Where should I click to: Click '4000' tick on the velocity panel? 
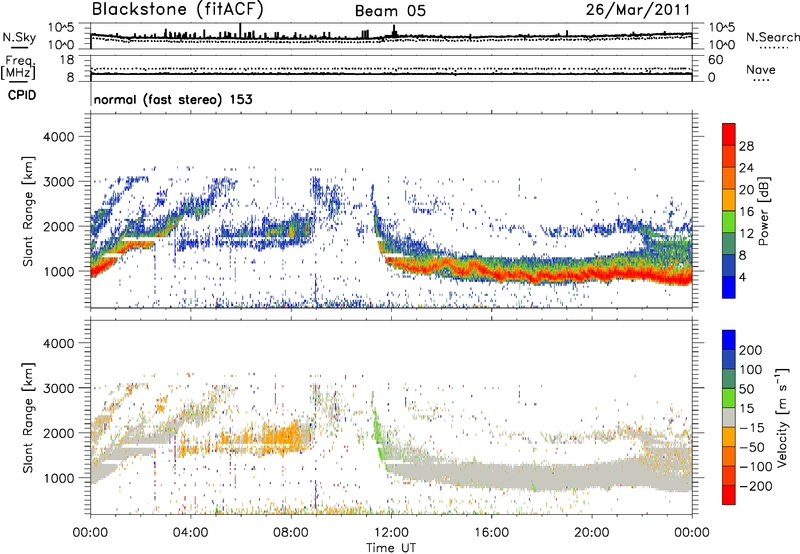(x=59, y=343)
